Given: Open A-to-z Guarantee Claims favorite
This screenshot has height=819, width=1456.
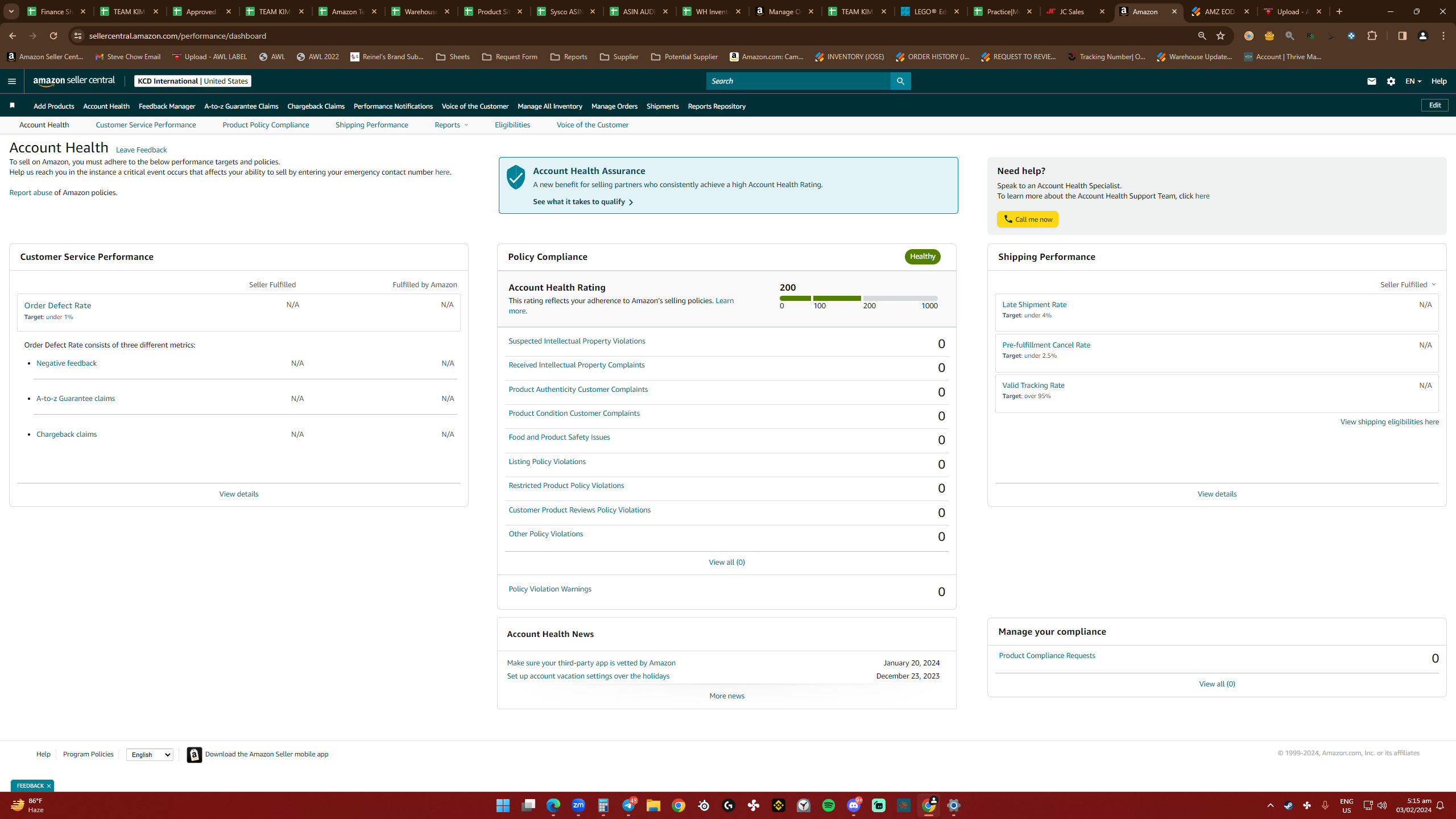Looking at the screenshot, I should 241,106.
